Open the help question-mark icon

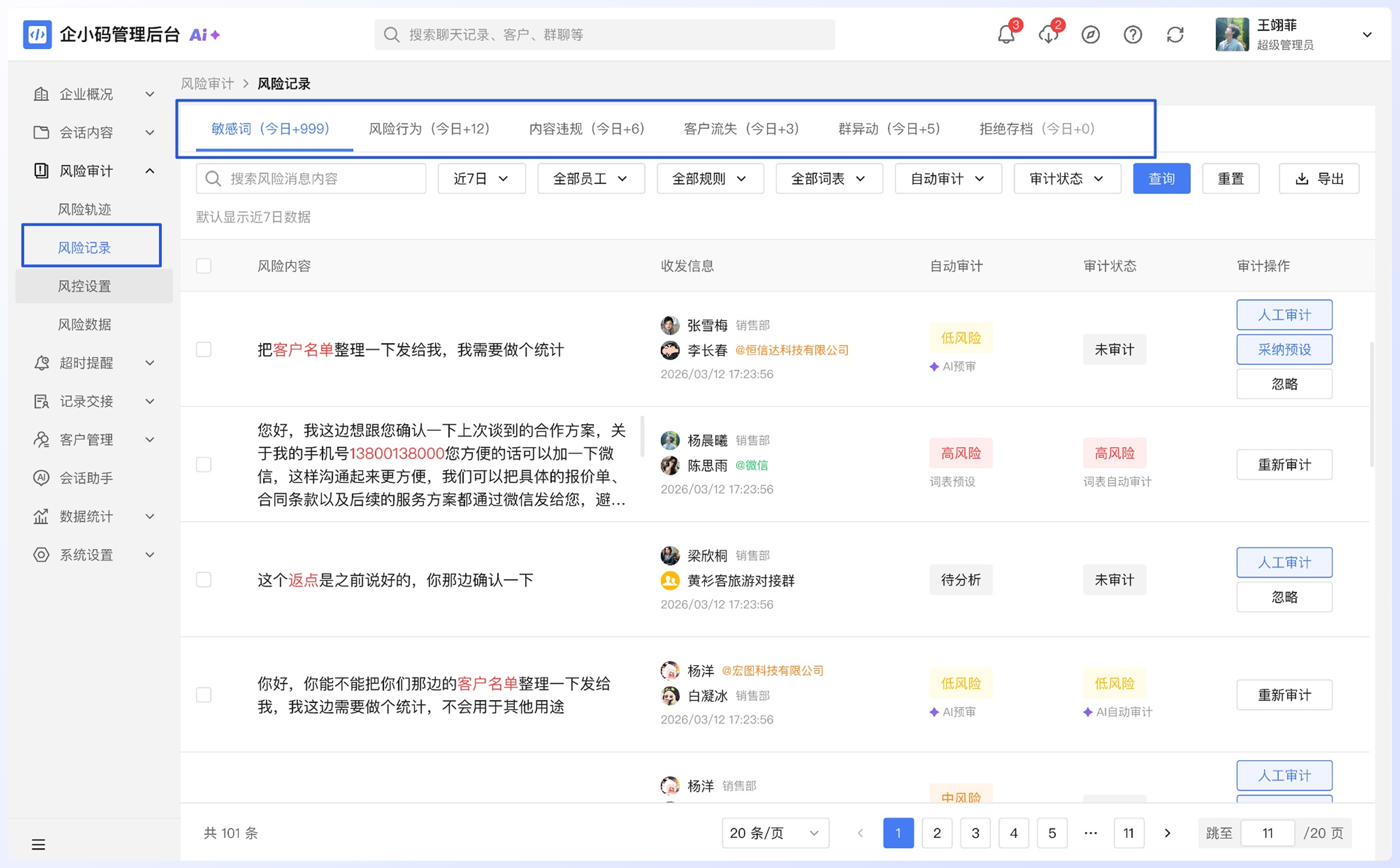1132,35
